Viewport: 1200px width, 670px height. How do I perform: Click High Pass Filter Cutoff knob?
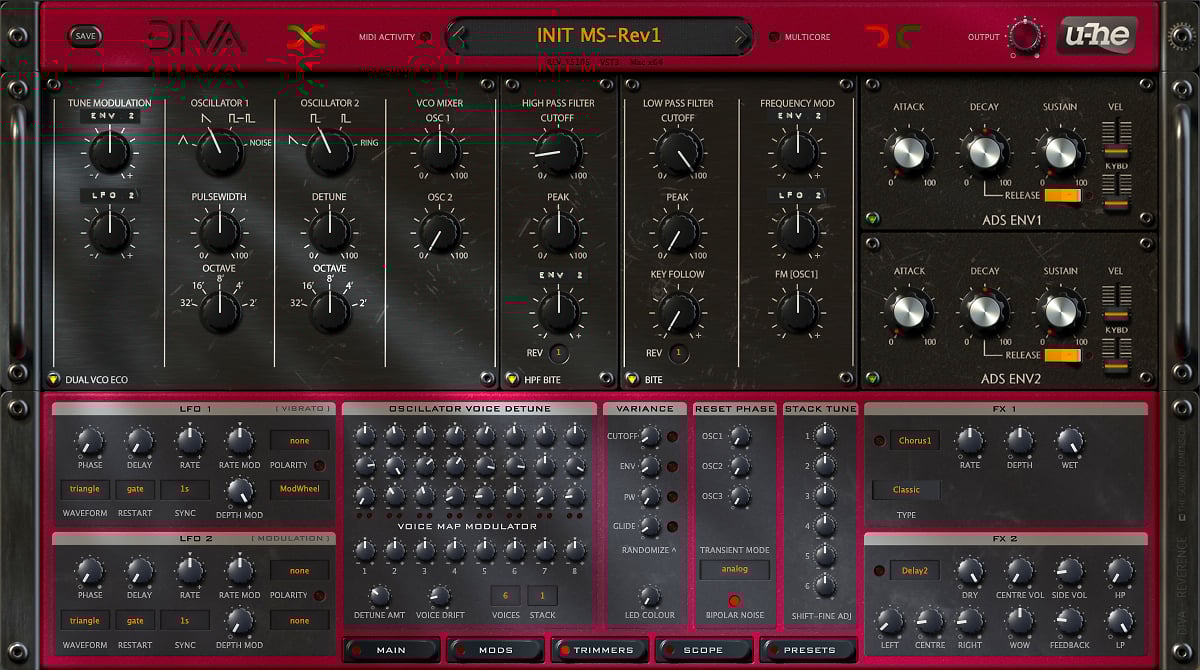[x=558, y=152]
